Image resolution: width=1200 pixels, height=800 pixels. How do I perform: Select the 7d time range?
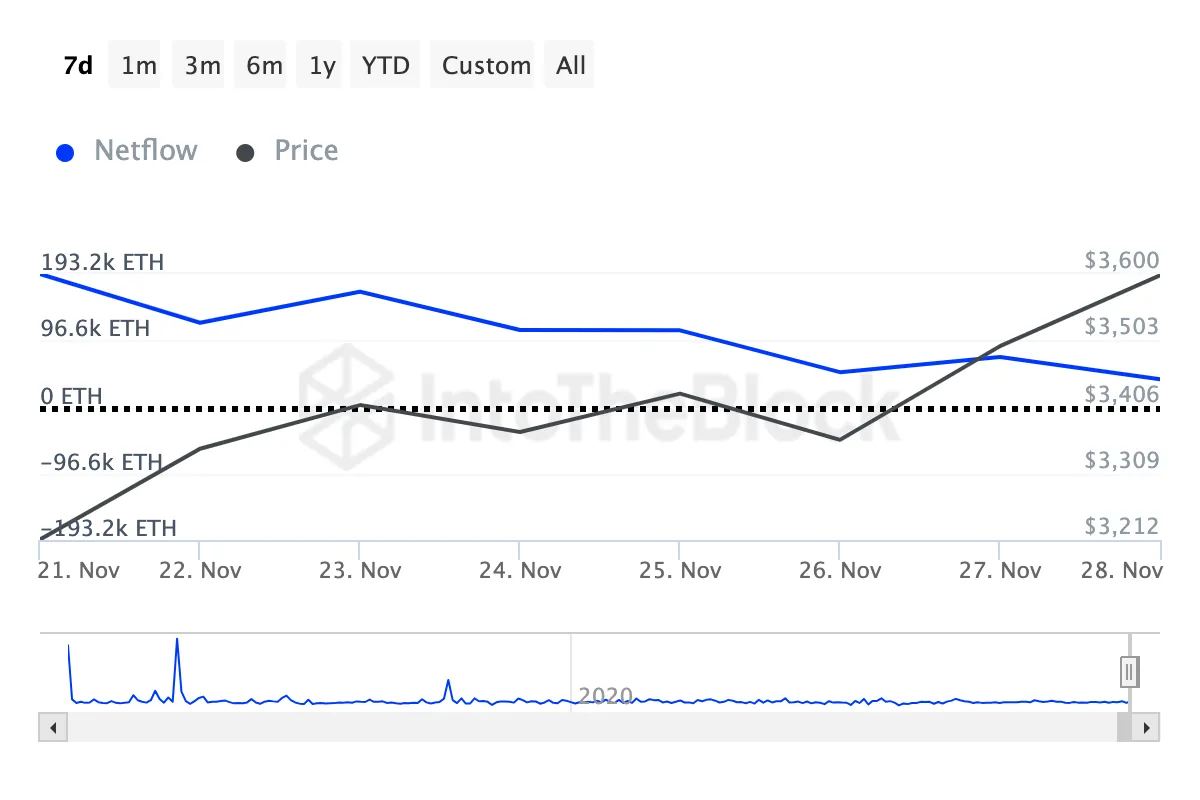[78, 66]
